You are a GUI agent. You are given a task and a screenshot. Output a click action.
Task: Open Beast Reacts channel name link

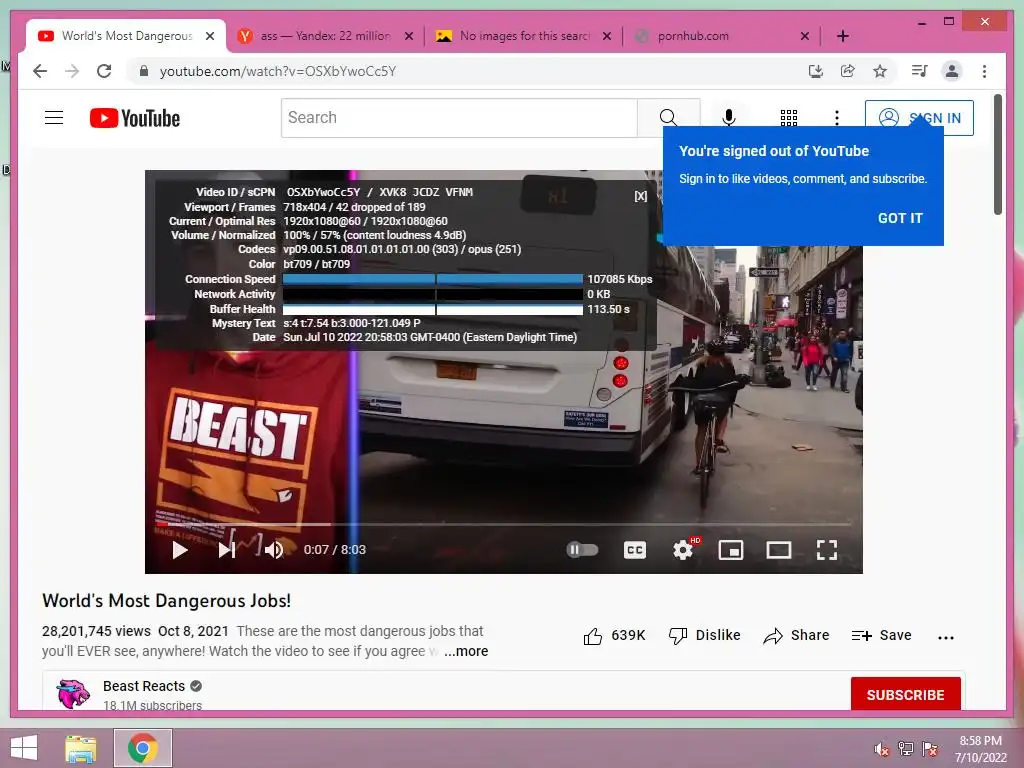(x=144, y=686)
